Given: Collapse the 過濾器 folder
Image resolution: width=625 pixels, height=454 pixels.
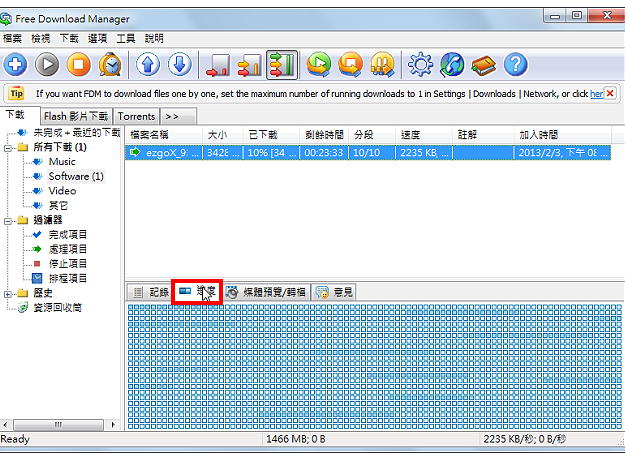Looking at the screenshot, I should (x=8, y=221).
